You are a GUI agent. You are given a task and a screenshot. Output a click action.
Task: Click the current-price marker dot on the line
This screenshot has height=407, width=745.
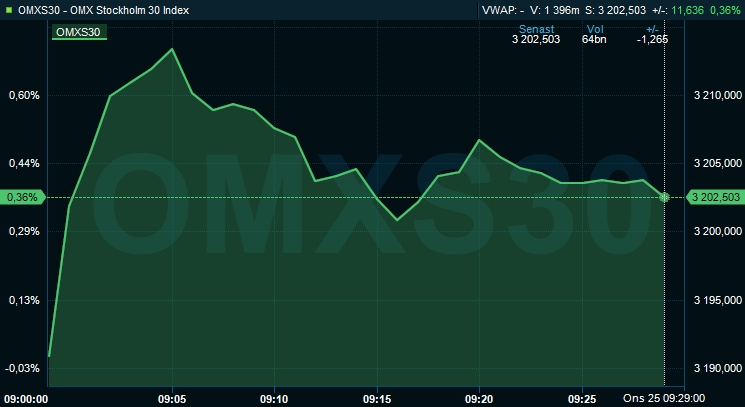pos(665,197)
